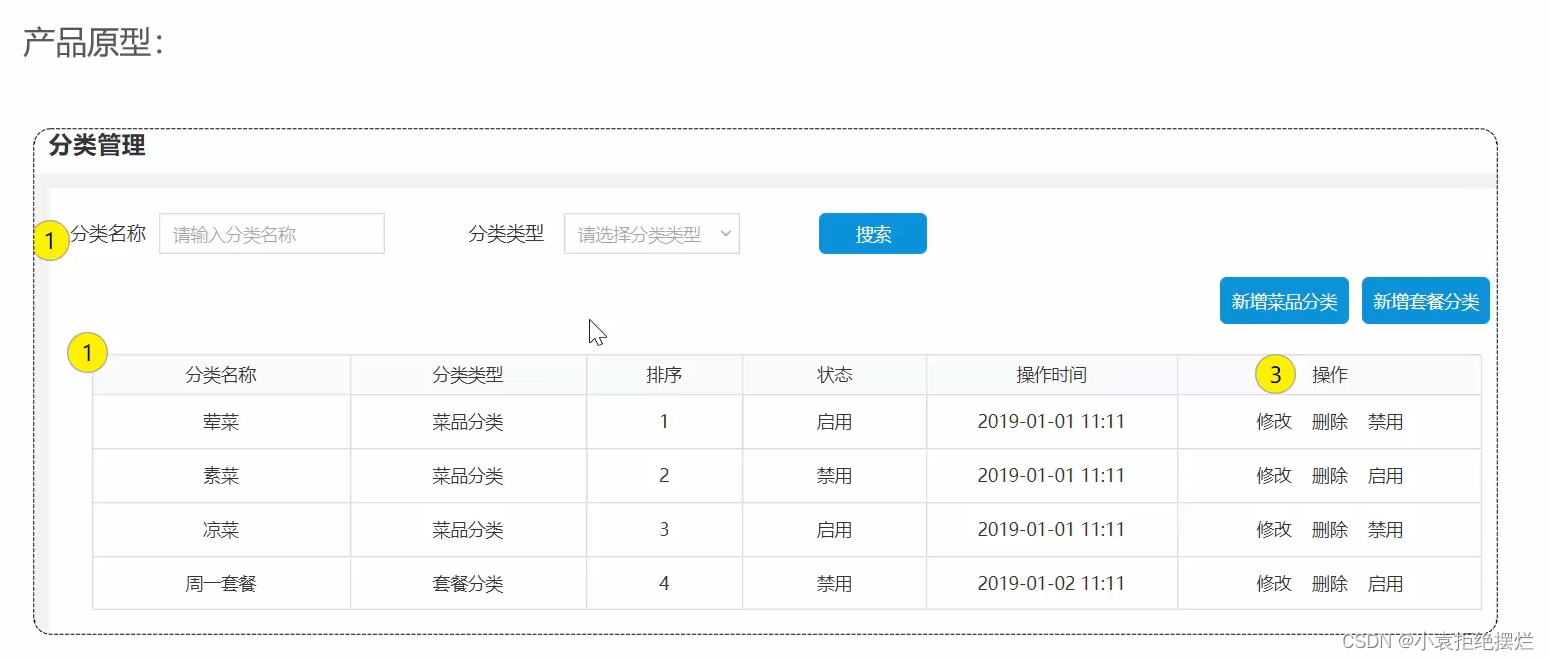Click 修改 on the 周一套餐 row
1549x660 pixels.
coord(1275,584)
